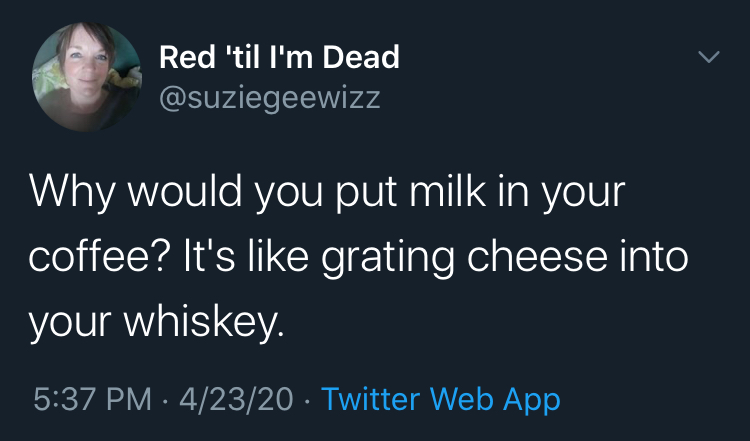This screenshot has height=441, width=750.
Task: Click the @suziegeewizz handle
Action: click(x=270, y=98)
